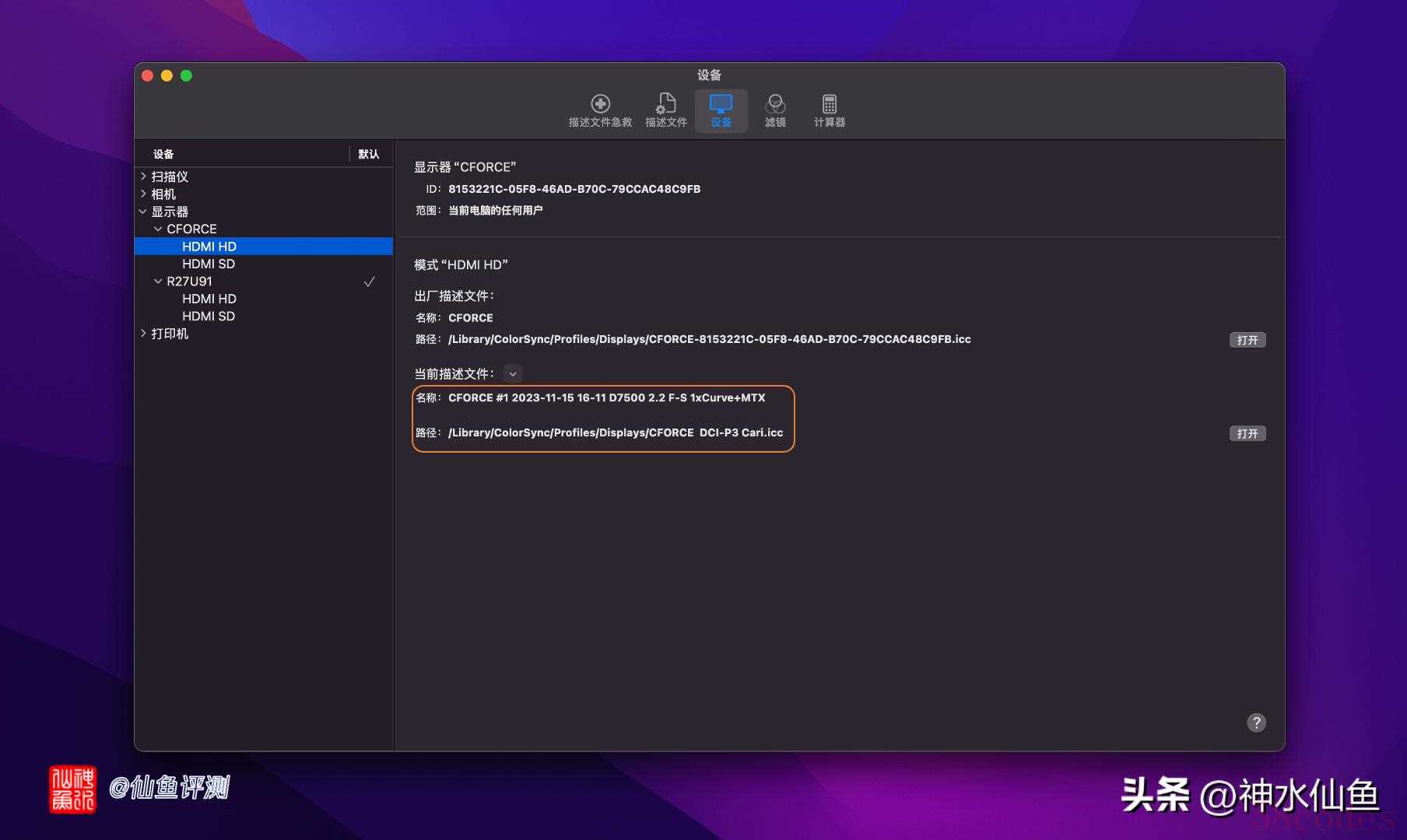Click the yellow minimize window button
The width and height of the screenshot is (1407, 840).
point(167,75)
